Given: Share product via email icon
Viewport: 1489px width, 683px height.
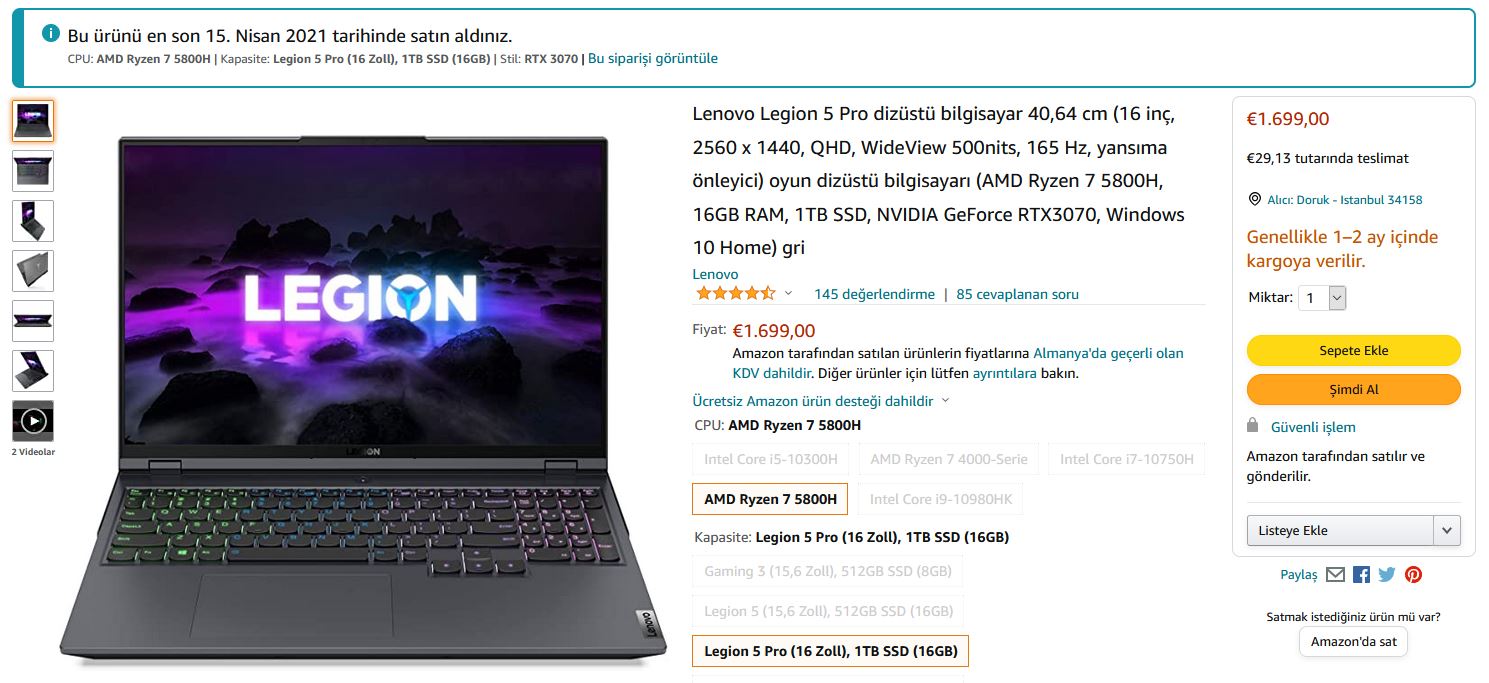Looking at the screenshot, I should pos(1335,574).
